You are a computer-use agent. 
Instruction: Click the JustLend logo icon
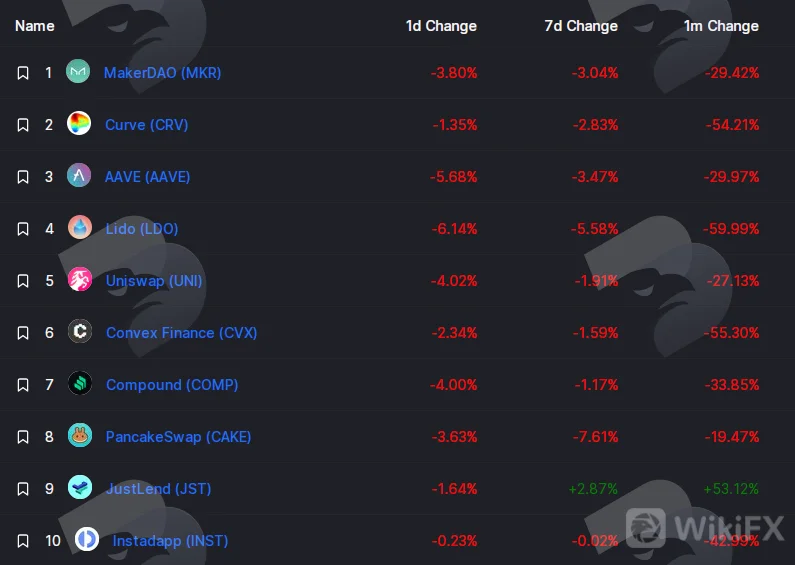click(80, 487)
